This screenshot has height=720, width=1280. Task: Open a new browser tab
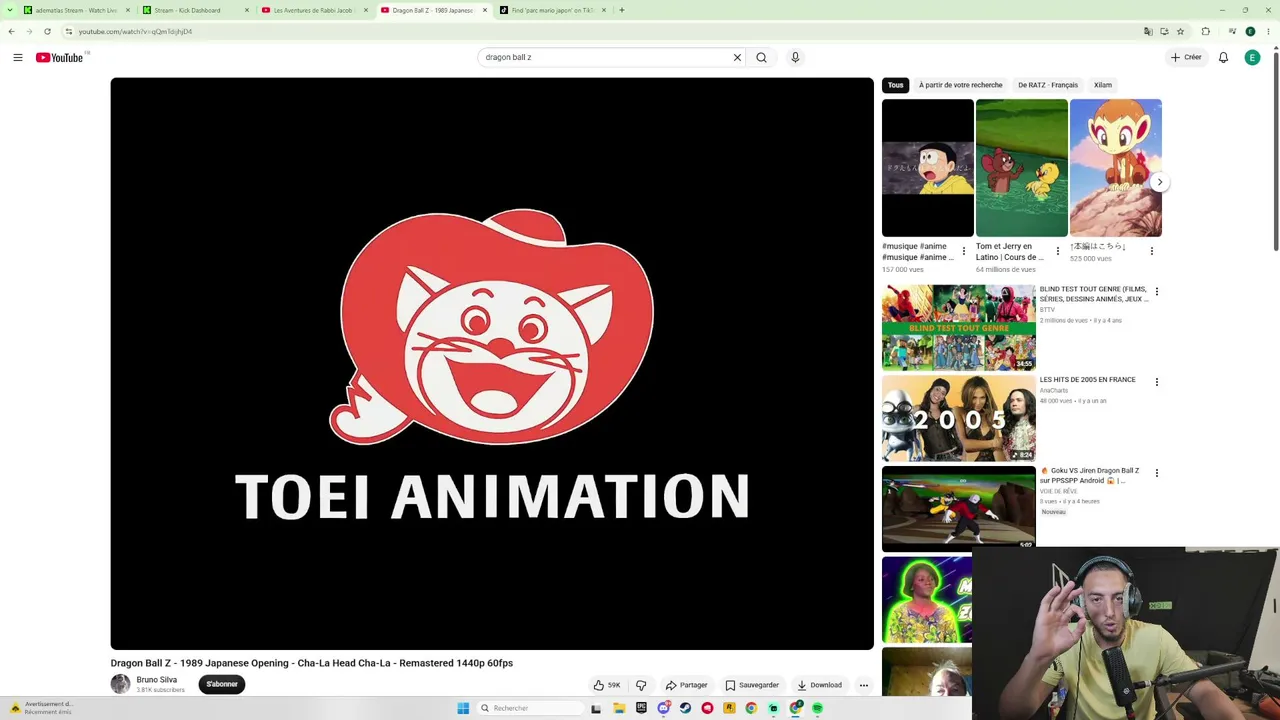coord(622,10)
